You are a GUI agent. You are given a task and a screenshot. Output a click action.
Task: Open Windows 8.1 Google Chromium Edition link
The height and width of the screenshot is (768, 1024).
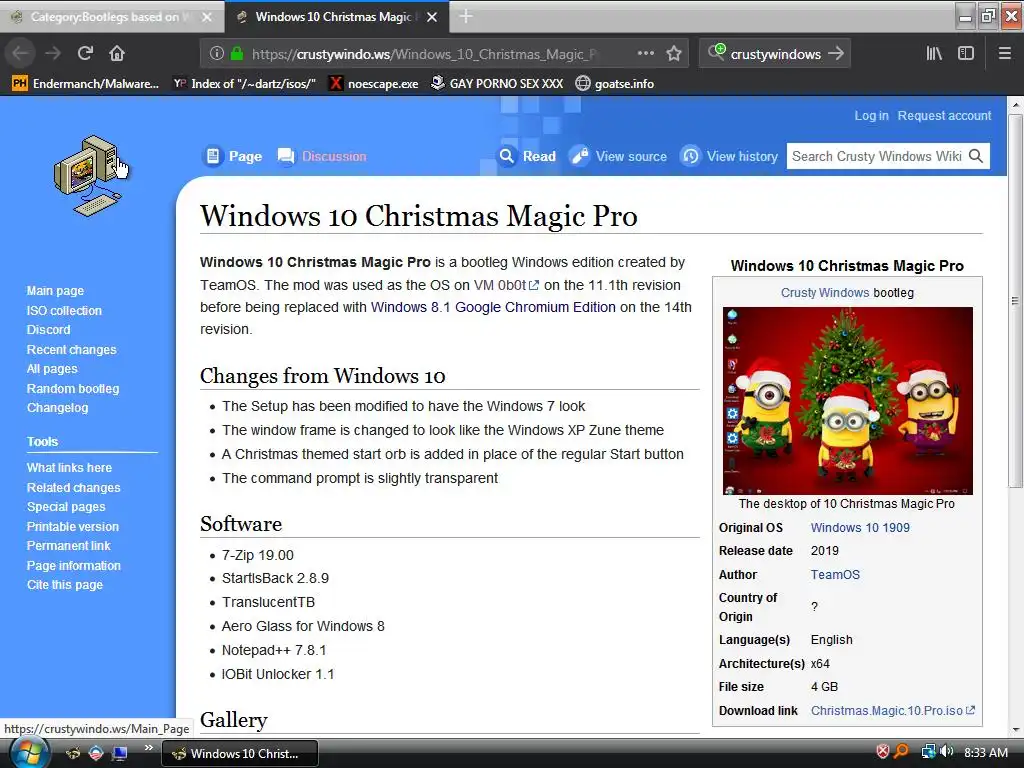493,307
